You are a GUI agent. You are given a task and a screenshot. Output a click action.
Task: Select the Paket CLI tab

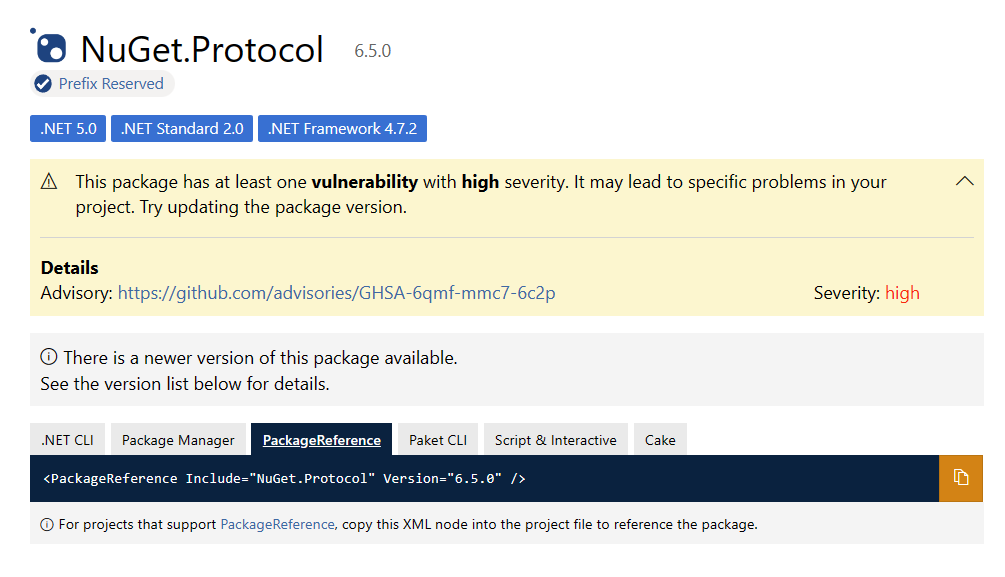437,439
